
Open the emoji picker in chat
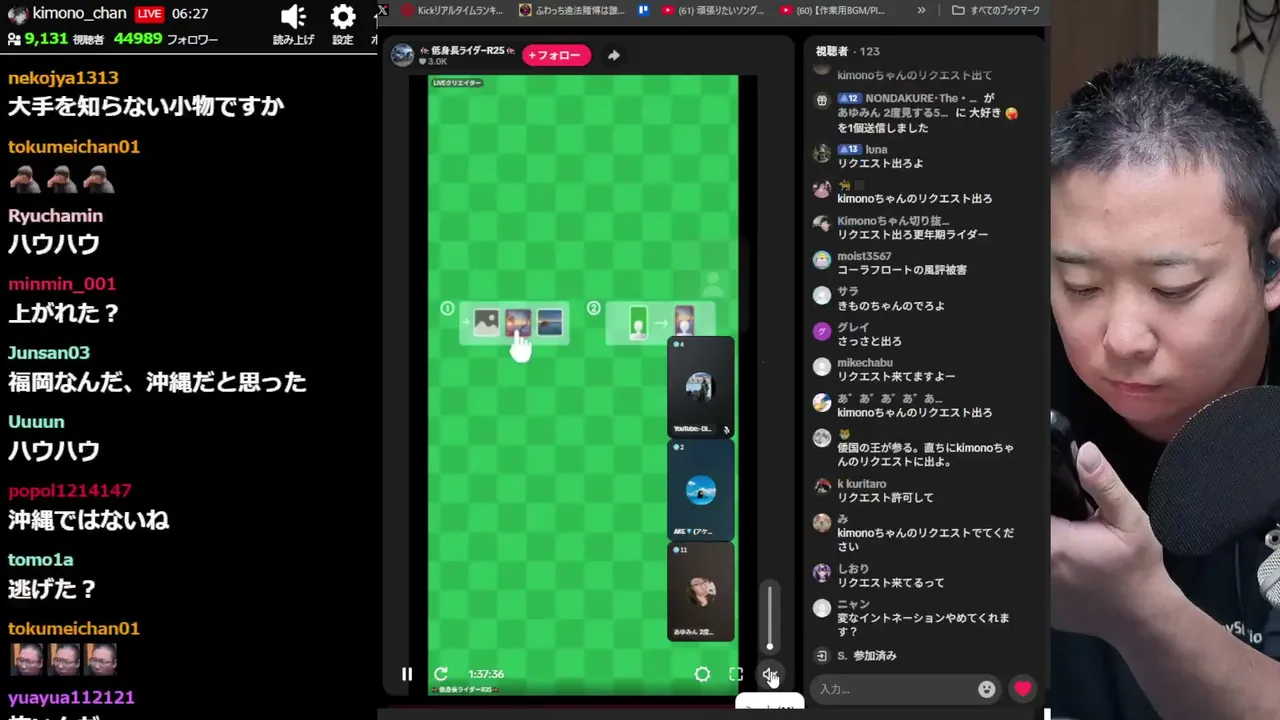click(x=987, y=689)
